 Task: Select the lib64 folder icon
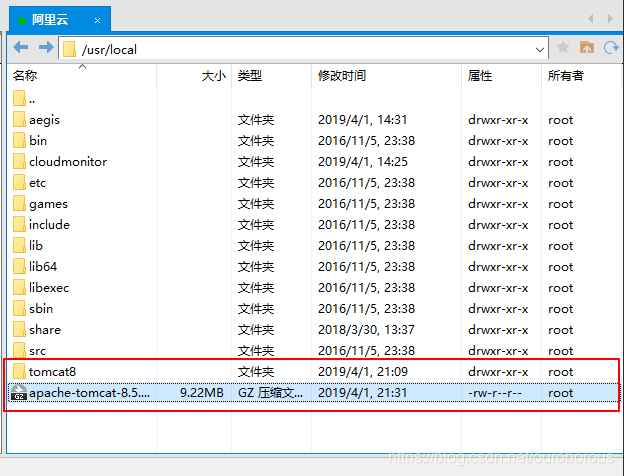(x=19, y=266)
